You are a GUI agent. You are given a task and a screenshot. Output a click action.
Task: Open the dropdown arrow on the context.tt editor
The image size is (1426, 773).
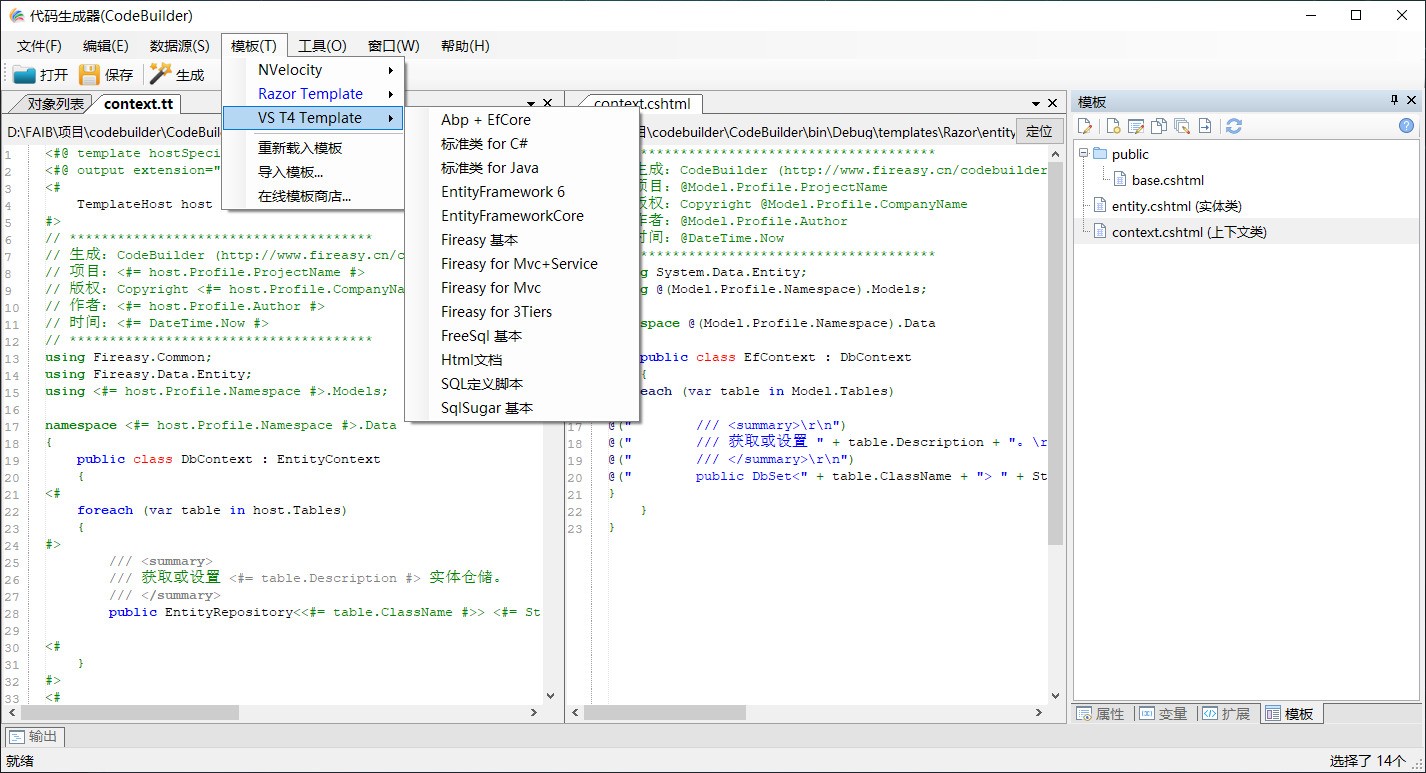point(531,102)
